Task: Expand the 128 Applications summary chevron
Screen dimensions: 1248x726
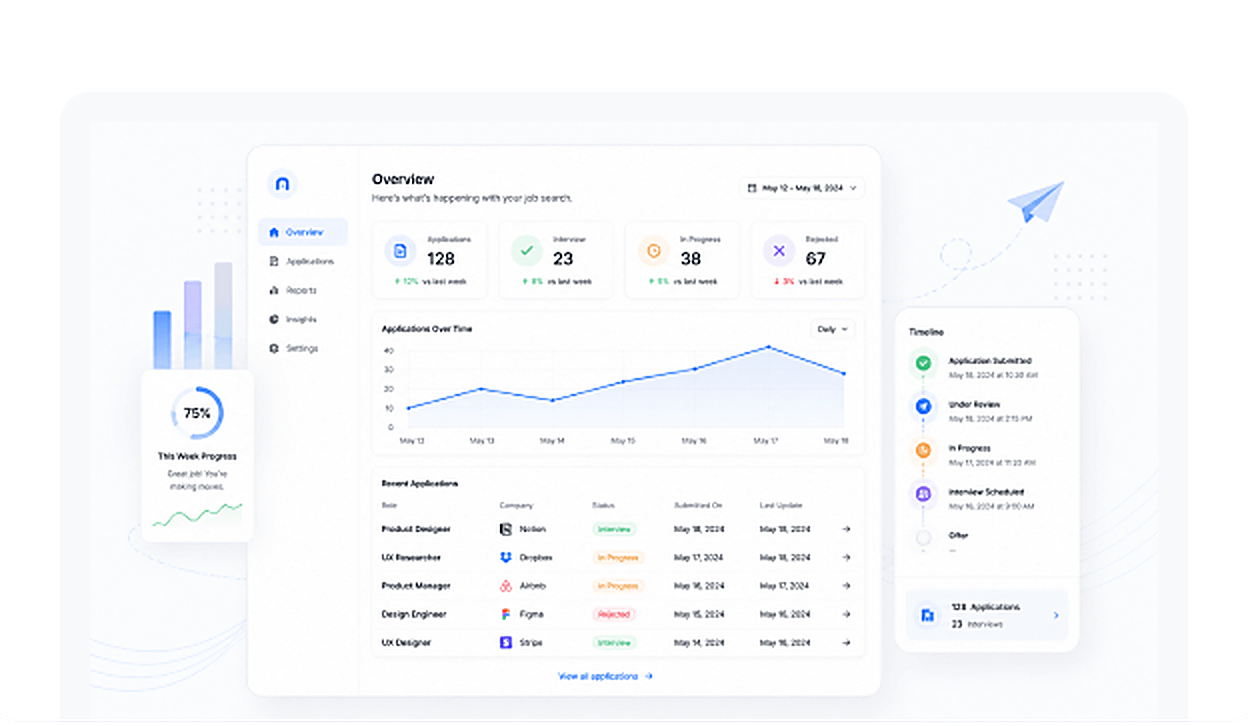Action: pyautogui.click(x=1056, y=615)
